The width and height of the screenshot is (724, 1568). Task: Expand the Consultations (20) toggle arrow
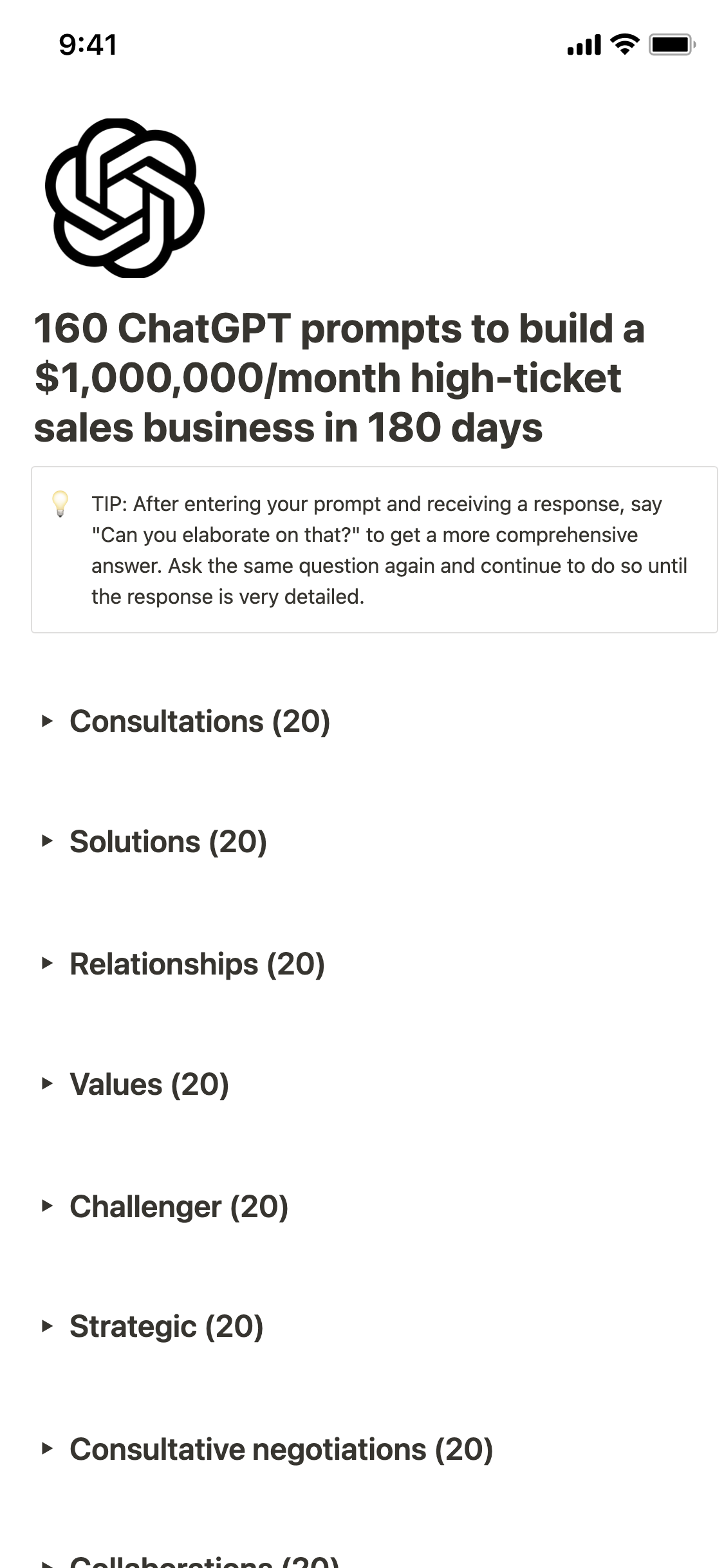[46, 721]
